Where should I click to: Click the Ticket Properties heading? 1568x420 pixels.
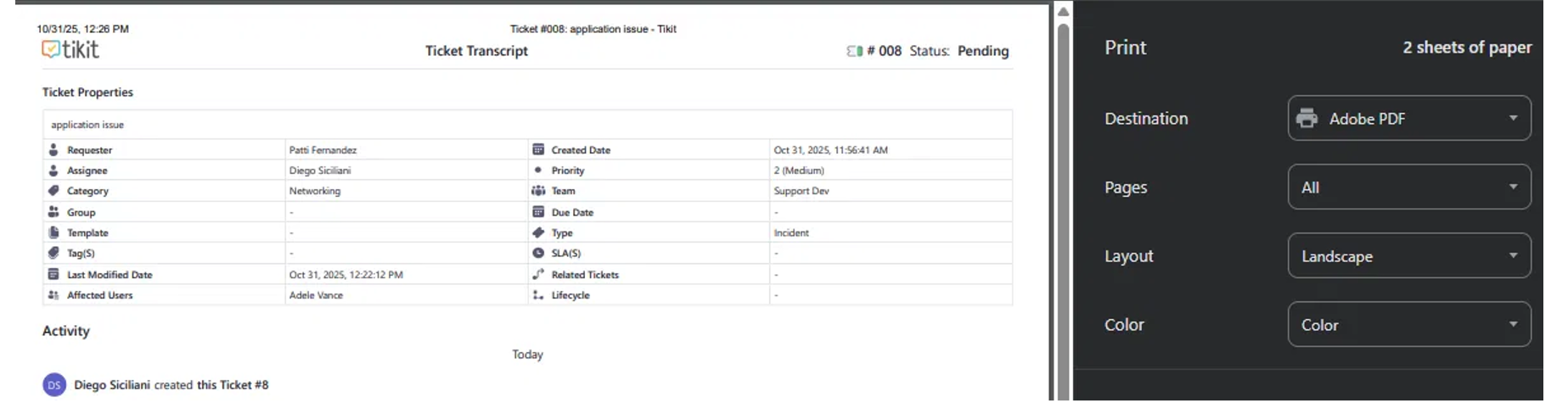[x=87, y=92]
